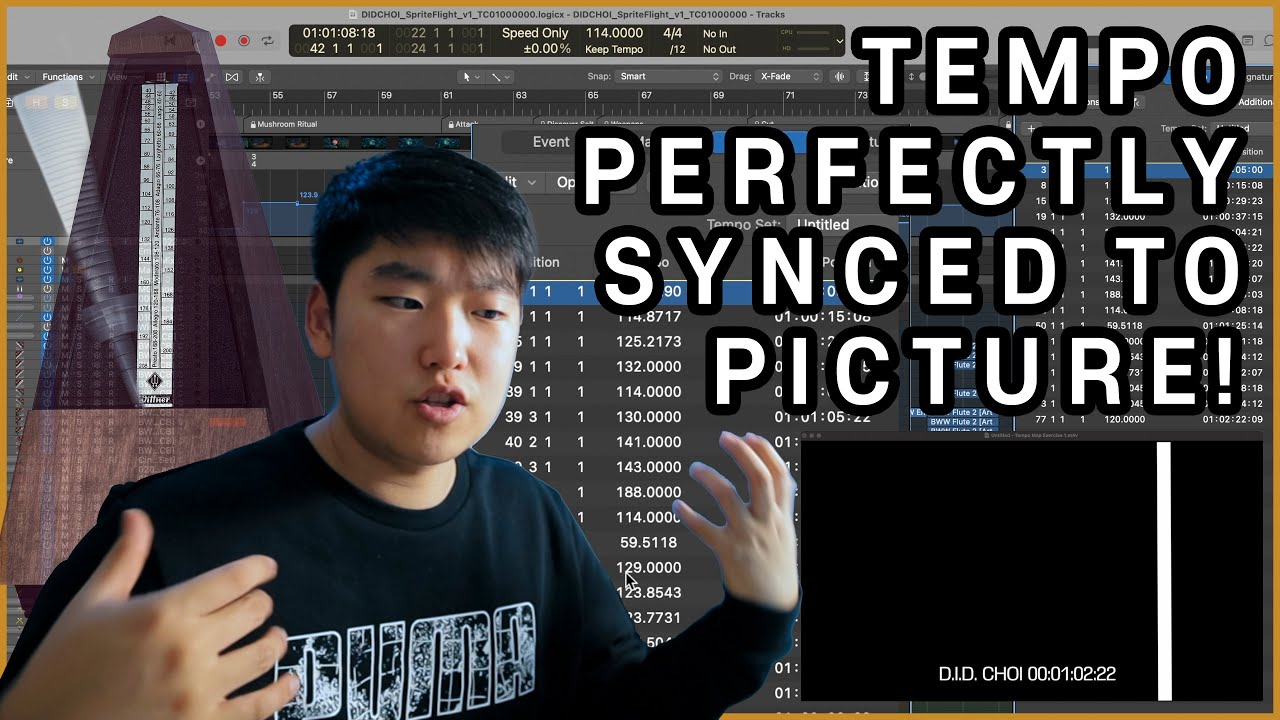Select the 129.0000 tempo value
Image resolution: width=1280 pixels, height=720 pixels.
click(650, 567)
